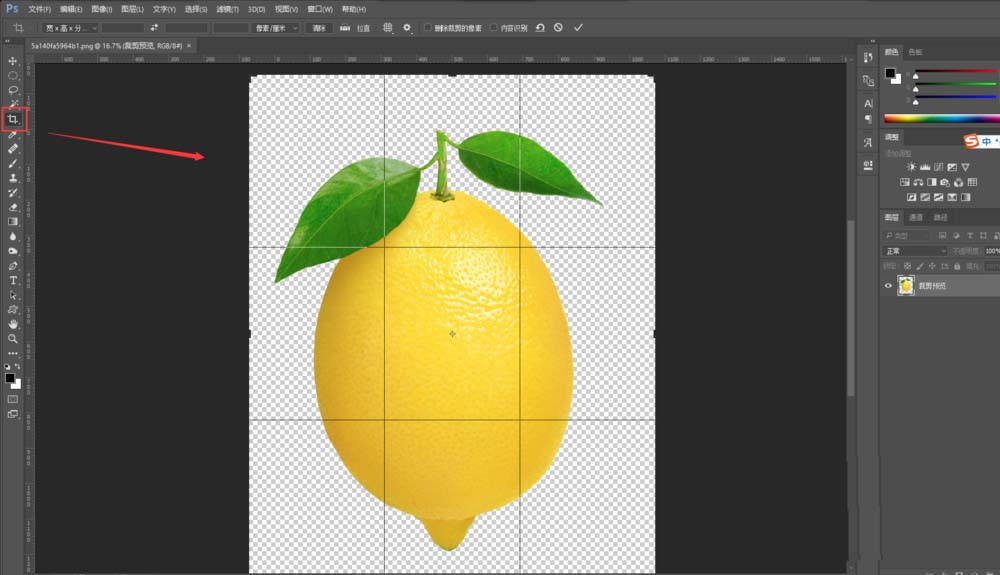This screenshot has width=1000, height=575.
Task: Select the History Brush tool
Action: (x=13, y=193)
